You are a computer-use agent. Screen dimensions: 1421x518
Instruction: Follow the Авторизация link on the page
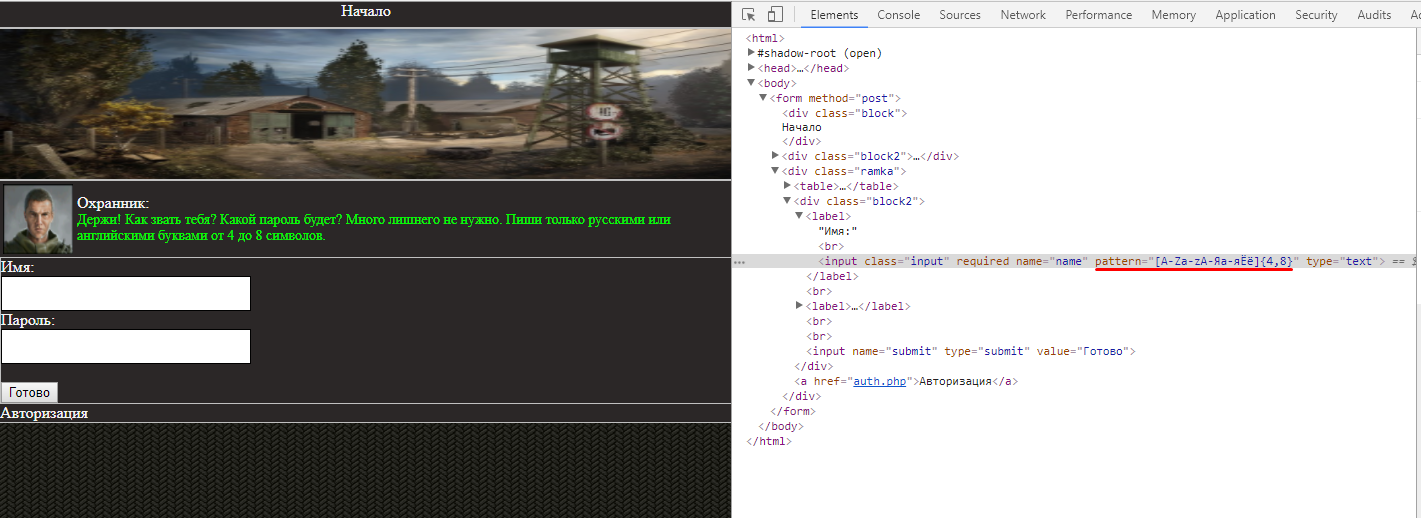point(44,413)
